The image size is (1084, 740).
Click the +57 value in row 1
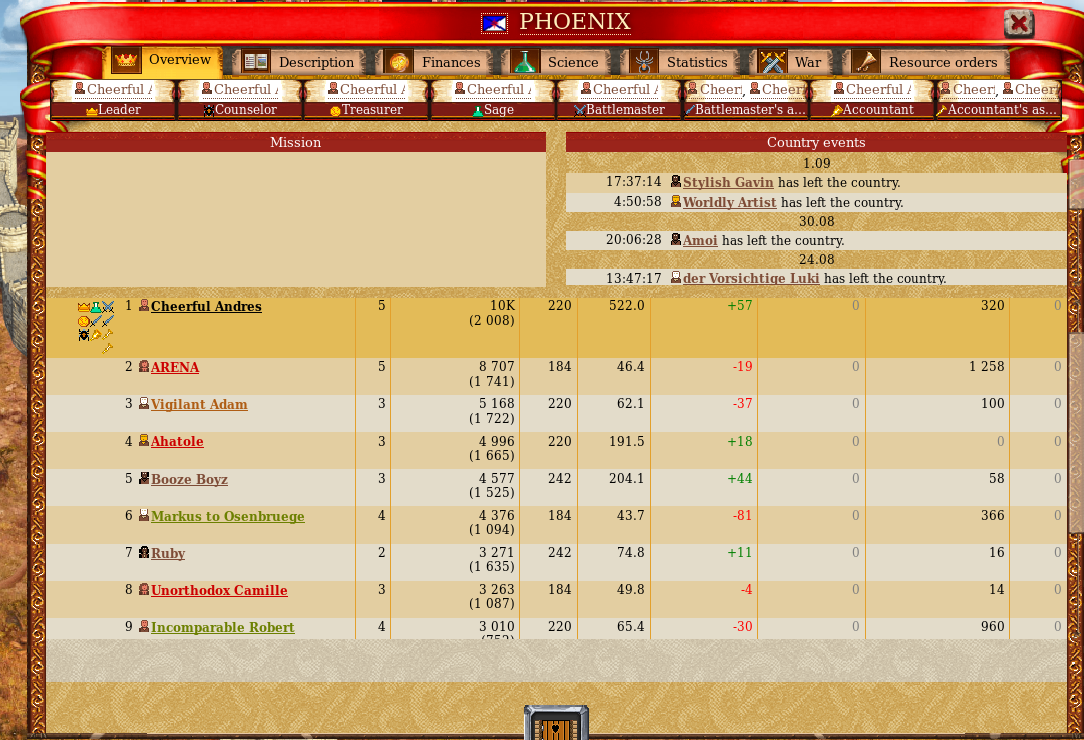click(x=740, y=305)
